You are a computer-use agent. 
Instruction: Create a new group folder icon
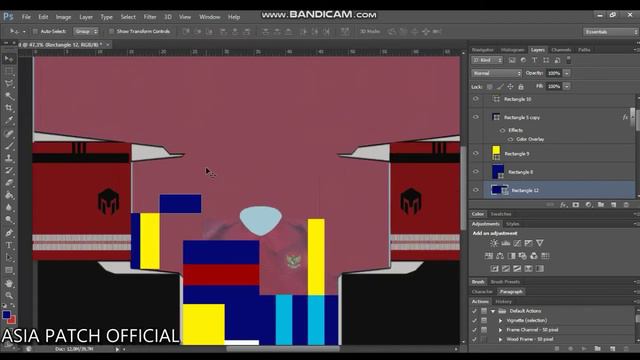[601, 205]
